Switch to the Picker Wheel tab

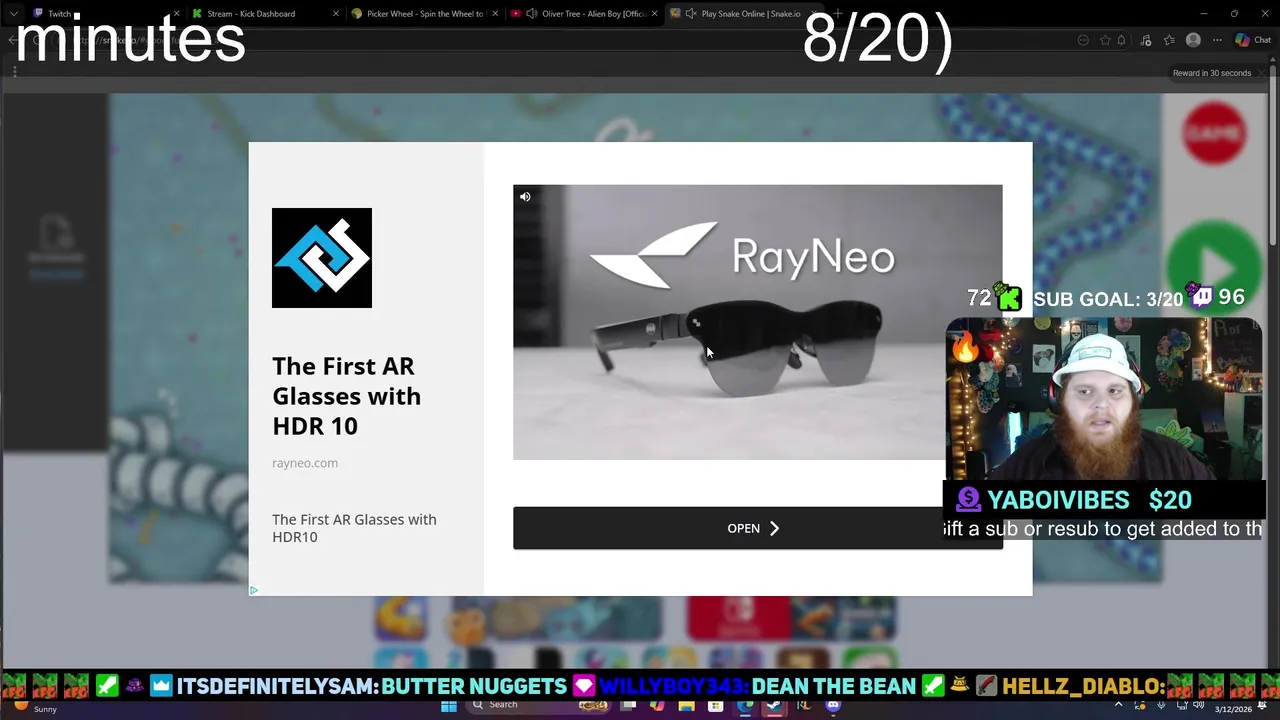pyautogui.click(x=425, y=14)
